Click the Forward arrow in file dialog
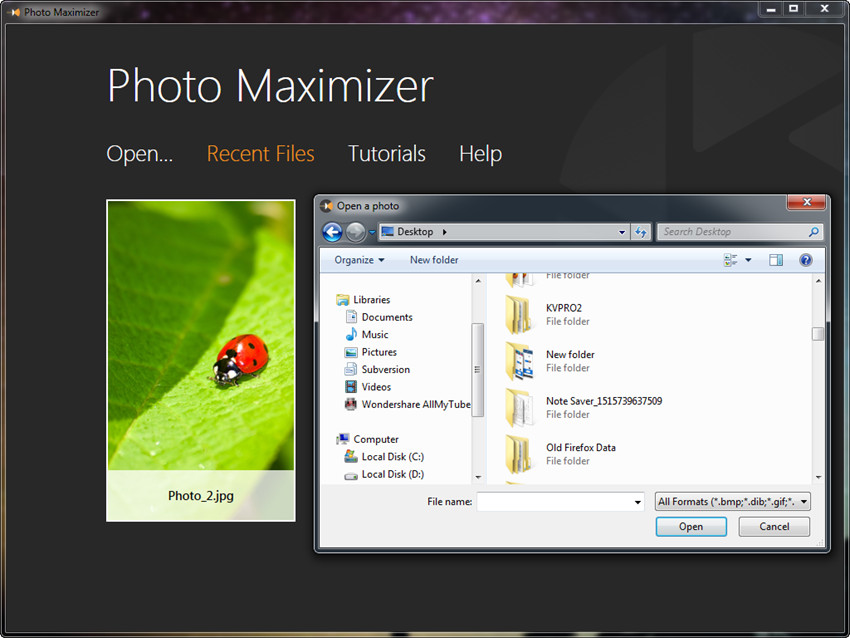The height and width of the screenshot is (638, 850). click(355, 232)
